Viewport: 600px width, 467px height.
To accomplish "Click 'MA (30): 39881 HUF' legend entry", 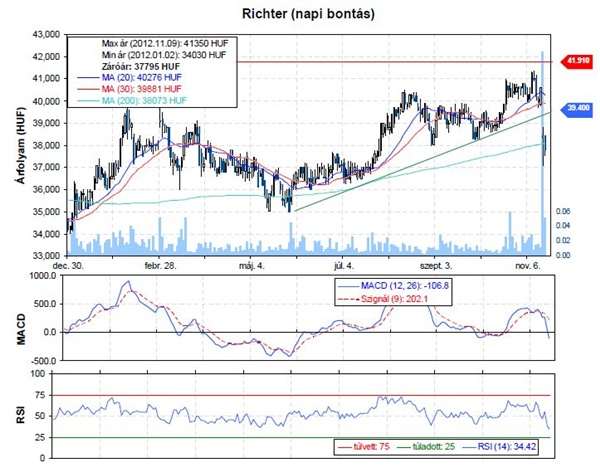I will point(142,89).
